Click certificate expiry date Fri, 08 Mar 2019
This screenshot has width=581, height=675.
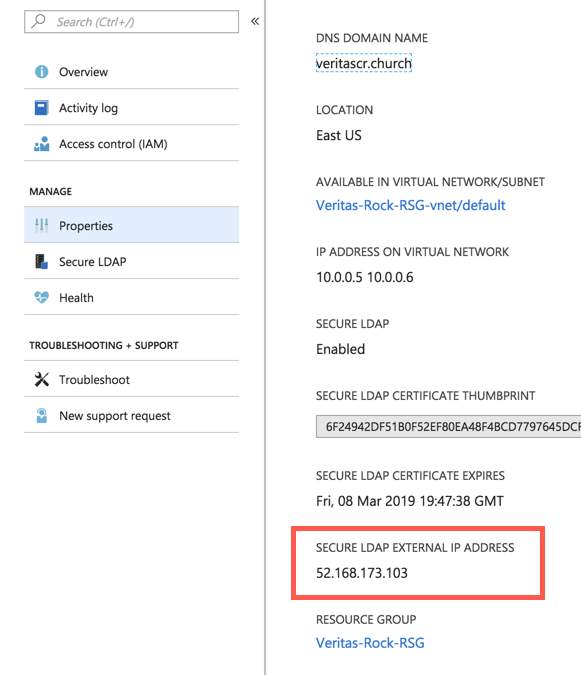[410, 501]
